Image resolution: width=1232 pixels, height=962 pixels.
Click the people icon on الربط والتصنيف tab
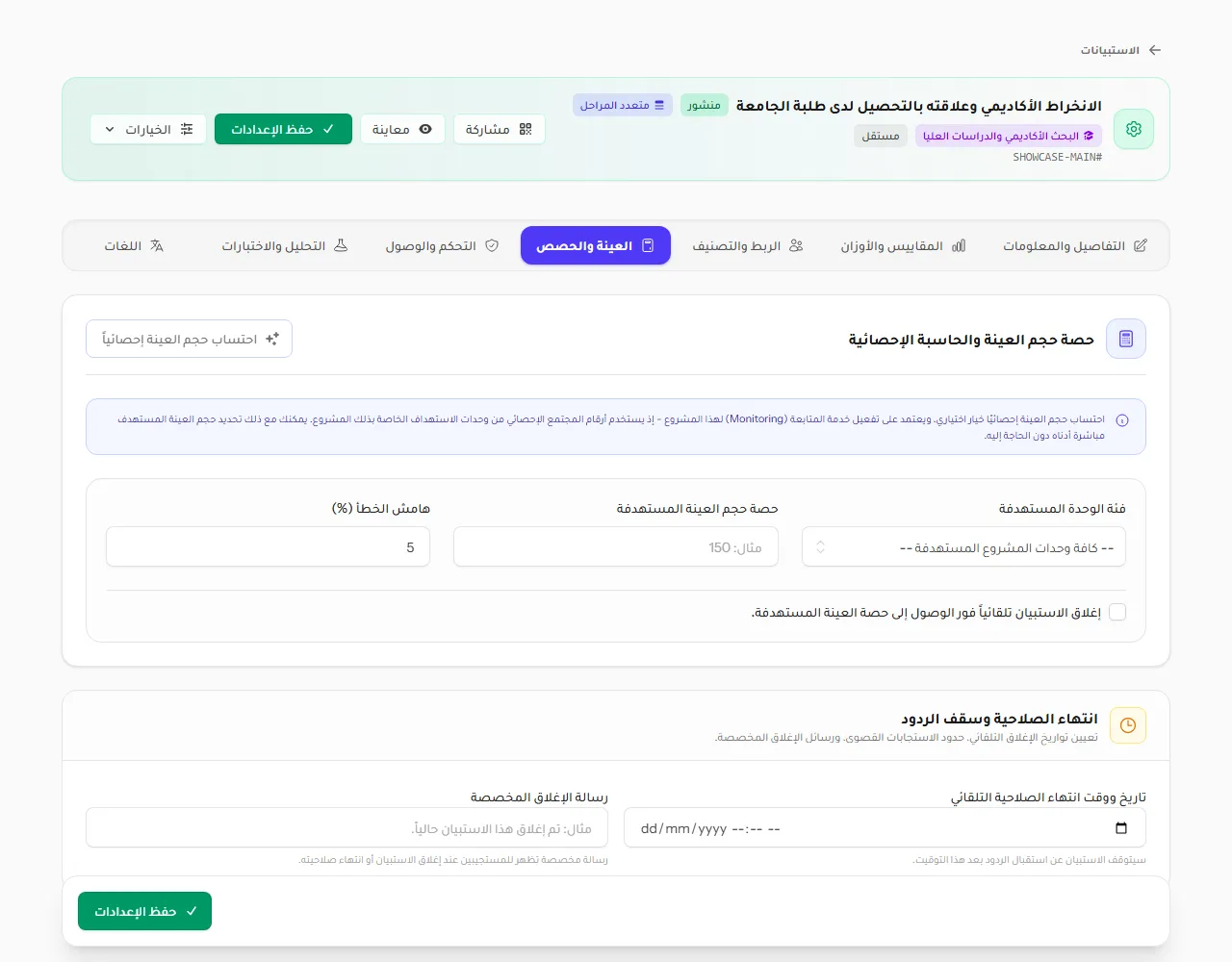[796, 245]
